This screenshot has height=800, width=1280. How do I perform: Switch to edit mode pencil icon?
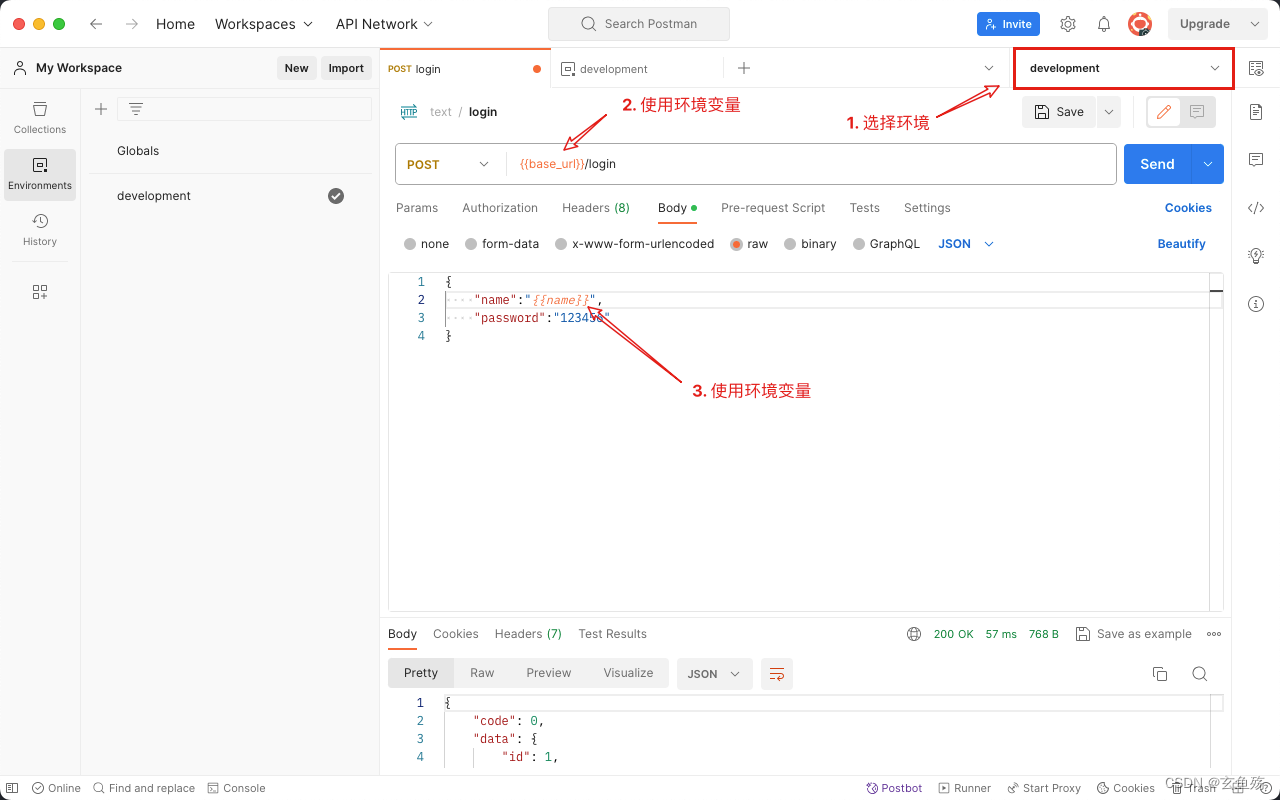pyautogui.click(x=1163, y=112)
